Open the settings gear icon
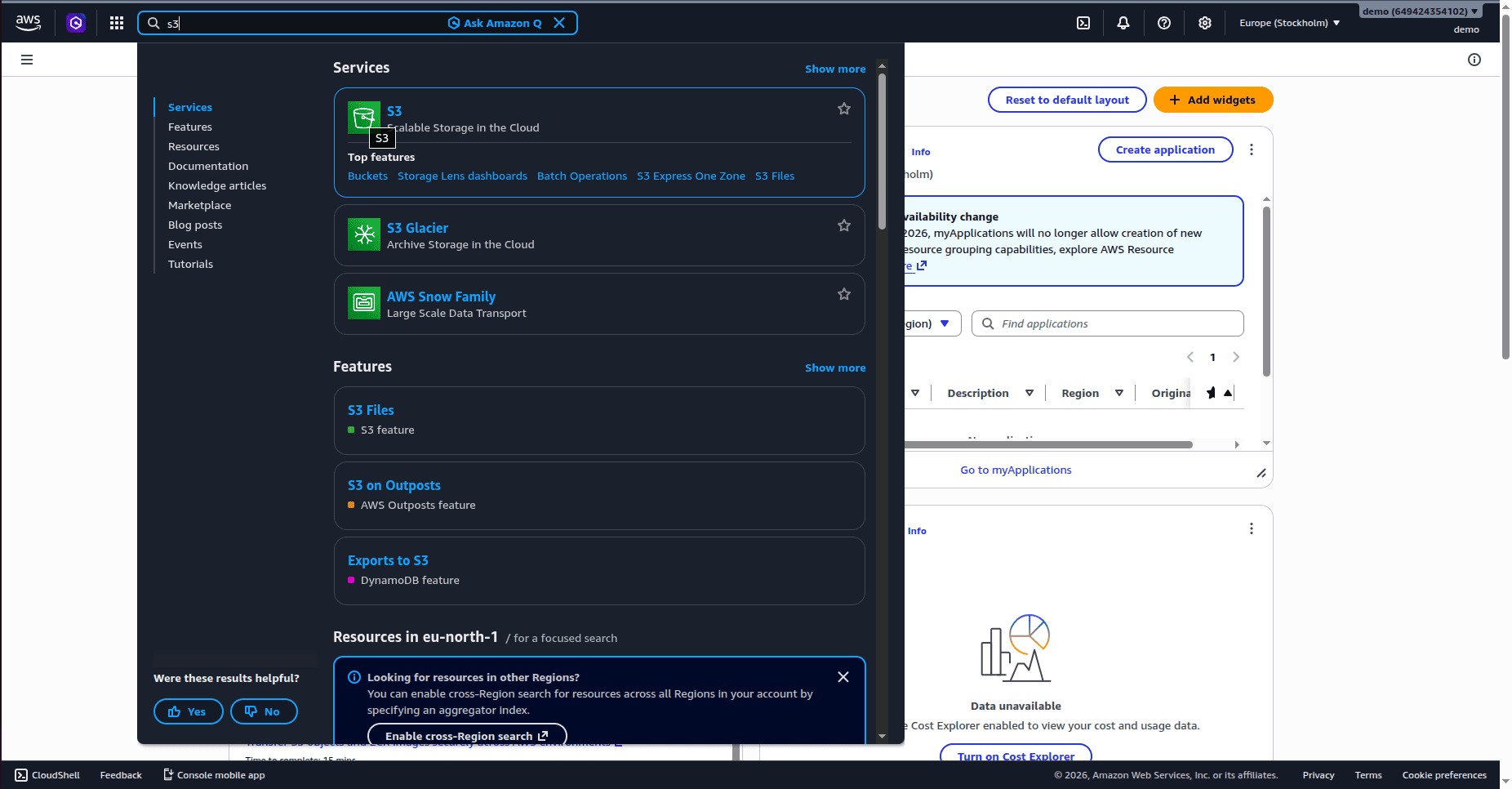Viewport: 1512px width, 789px height. click(1205, 23)
